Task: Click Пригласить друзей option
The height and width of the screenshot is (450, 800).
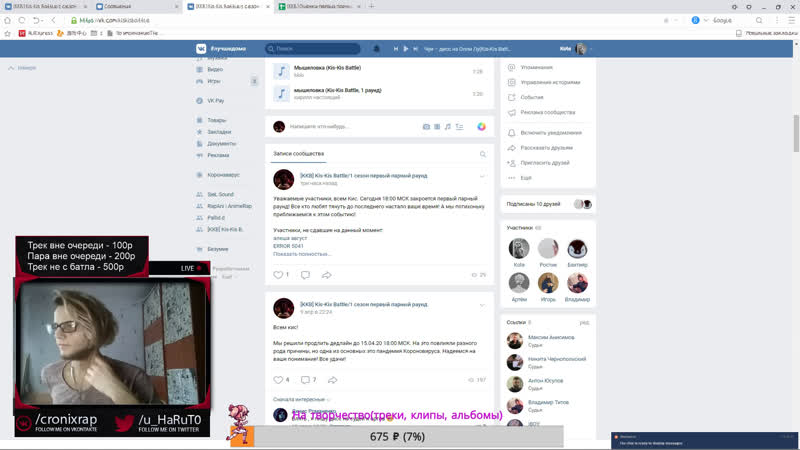Action: click(544, 163)
